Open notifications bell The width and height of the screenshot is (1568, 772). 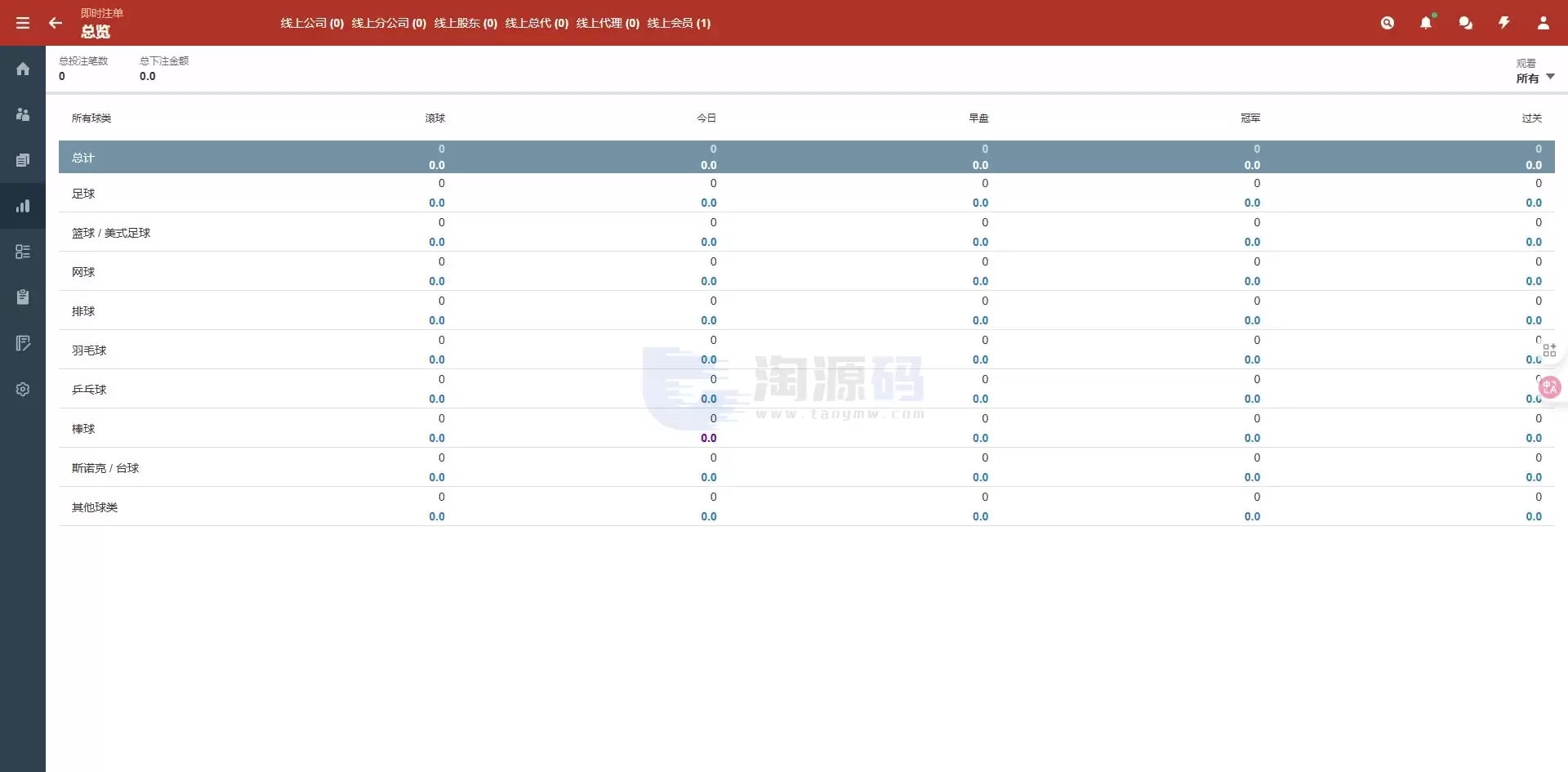(1426, 23)
